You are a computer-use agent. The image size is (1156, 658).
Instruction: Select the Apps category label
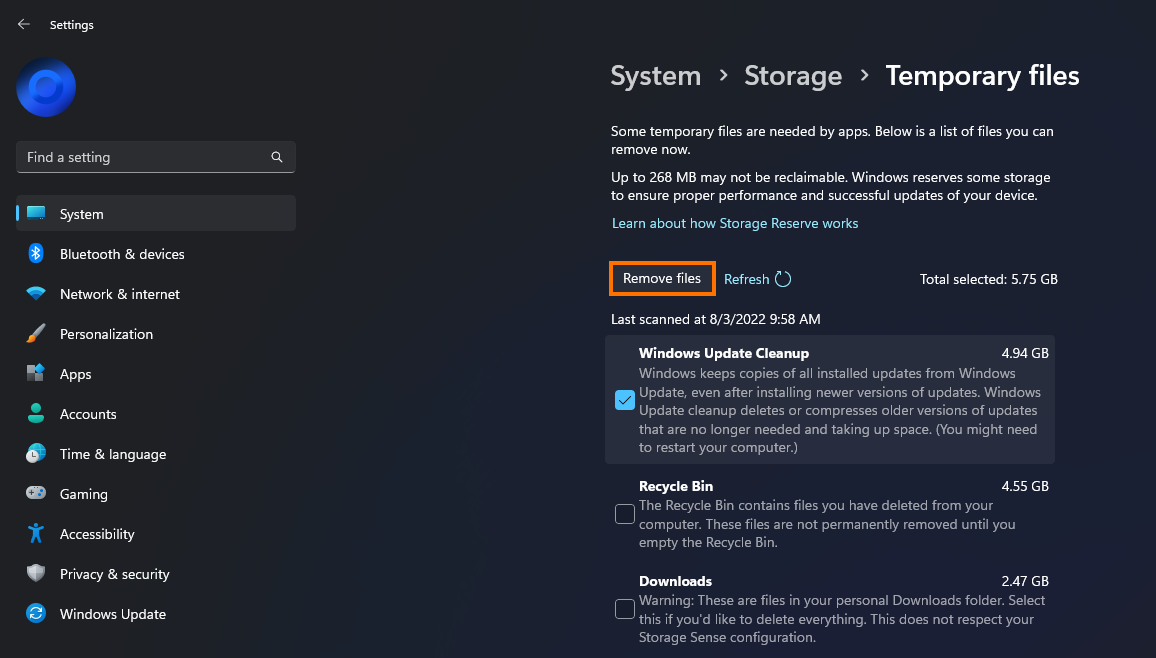pos(75,374)
